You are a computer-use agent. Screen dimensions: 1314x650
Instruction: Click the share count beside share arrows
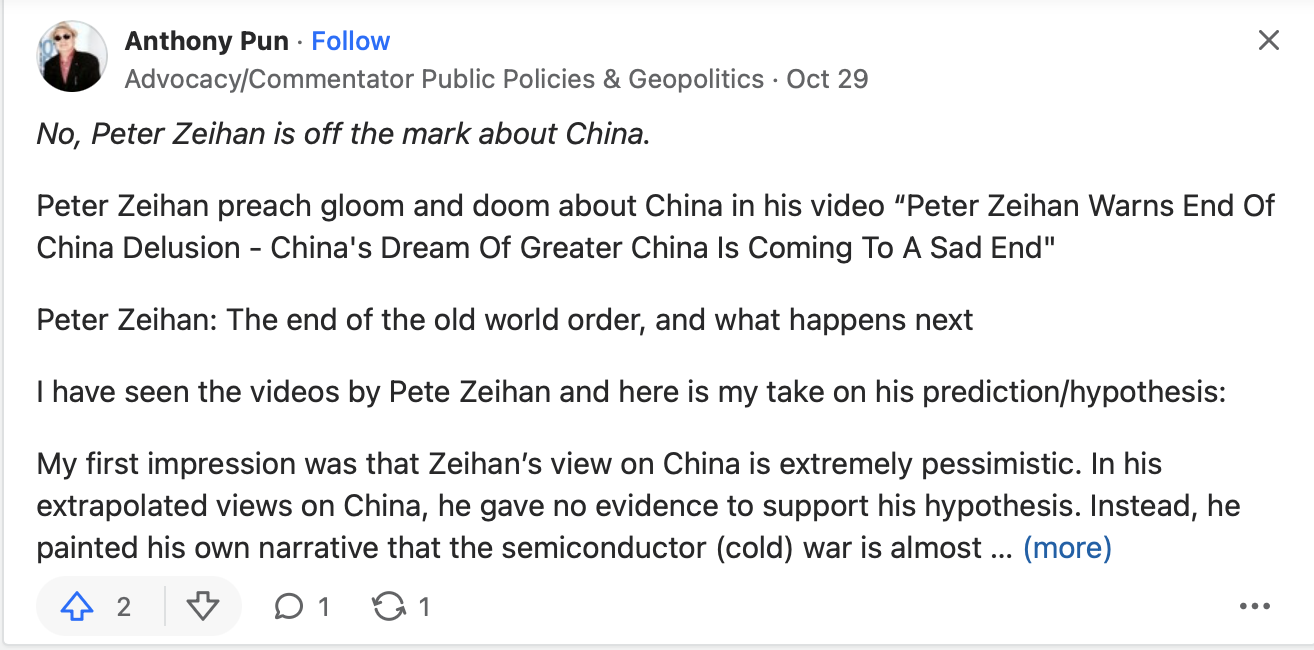pos(424,606)
